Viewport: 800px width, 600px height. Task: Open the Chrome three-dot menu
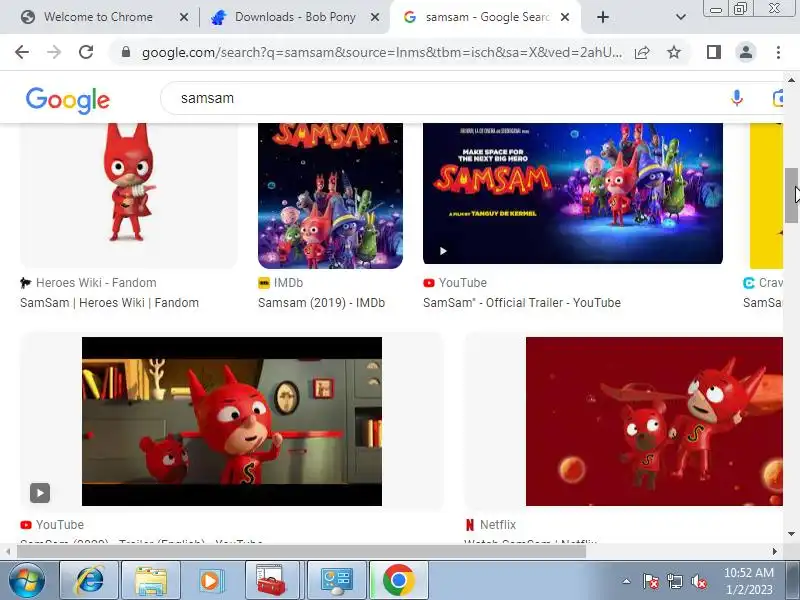(x=778, y=52)
